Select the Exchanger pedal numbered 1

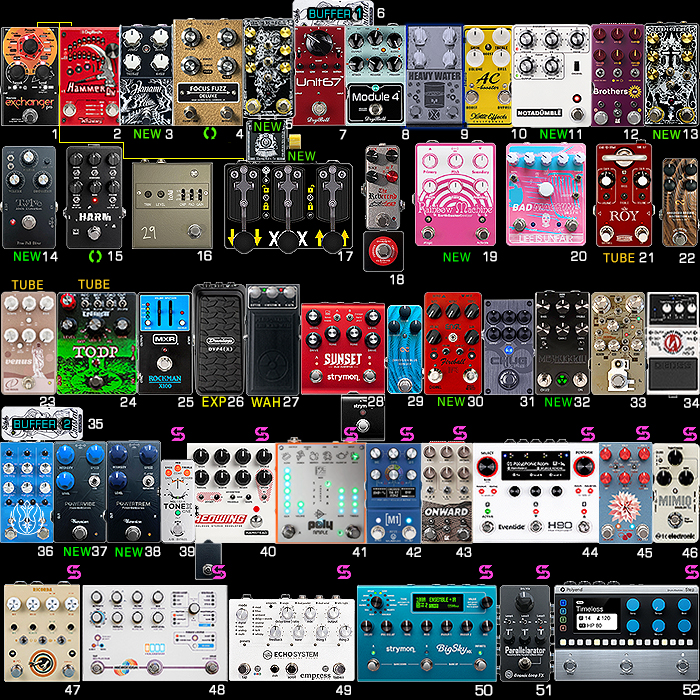pyautogui.click(x=30, y=76)
